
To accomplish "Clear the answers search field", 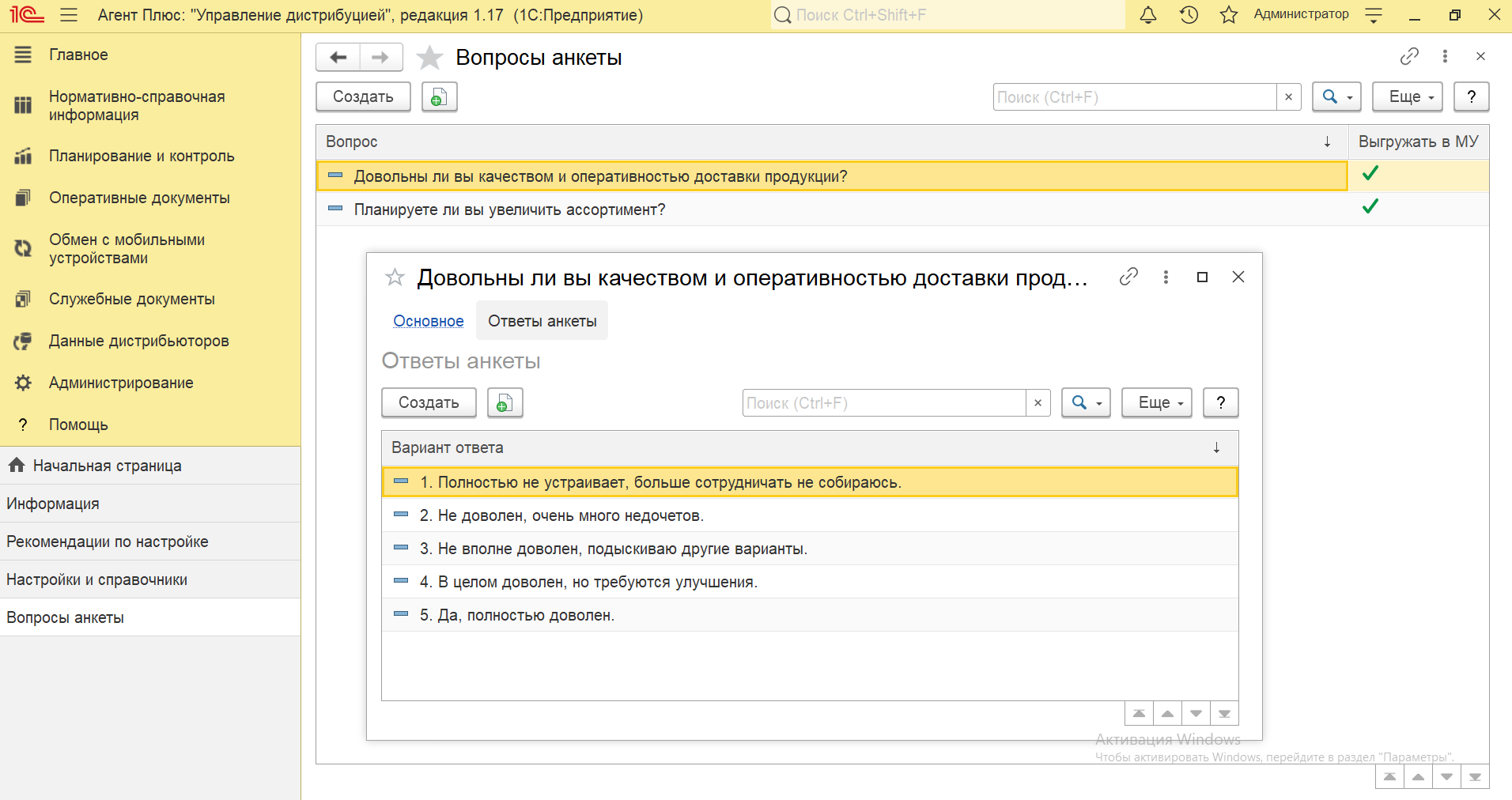I will coord(1038,402).
